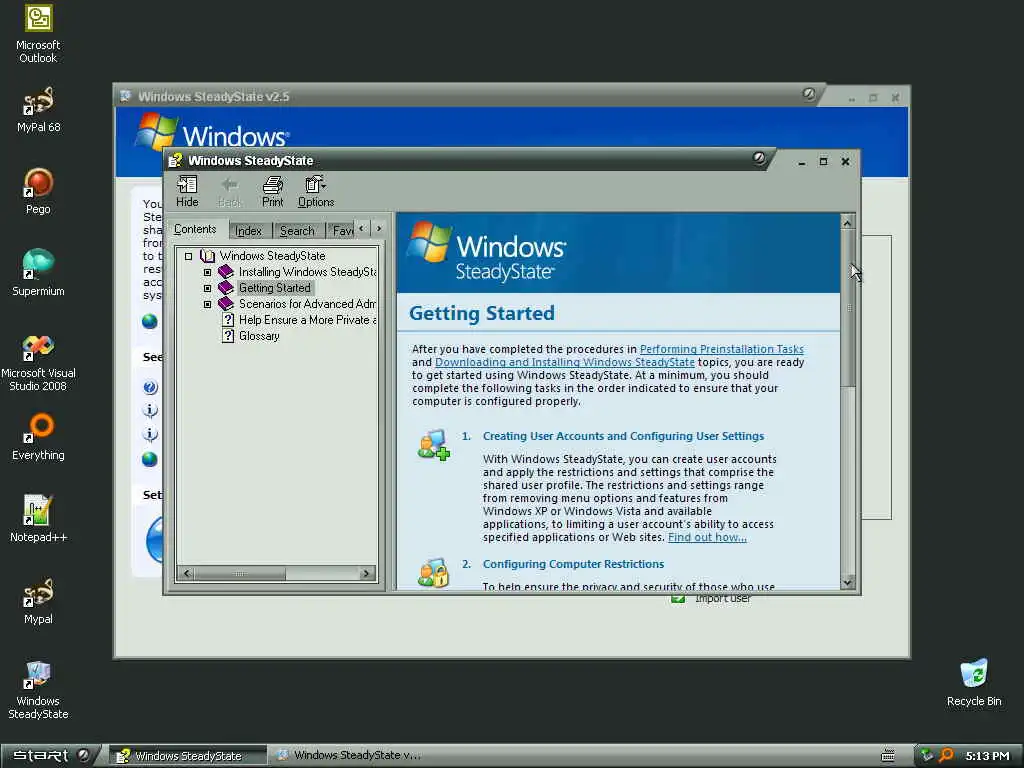Click right arrow of contents horizontal scrollbar
Viewport: 1024px width, 768px height.
tap(366, 573)
